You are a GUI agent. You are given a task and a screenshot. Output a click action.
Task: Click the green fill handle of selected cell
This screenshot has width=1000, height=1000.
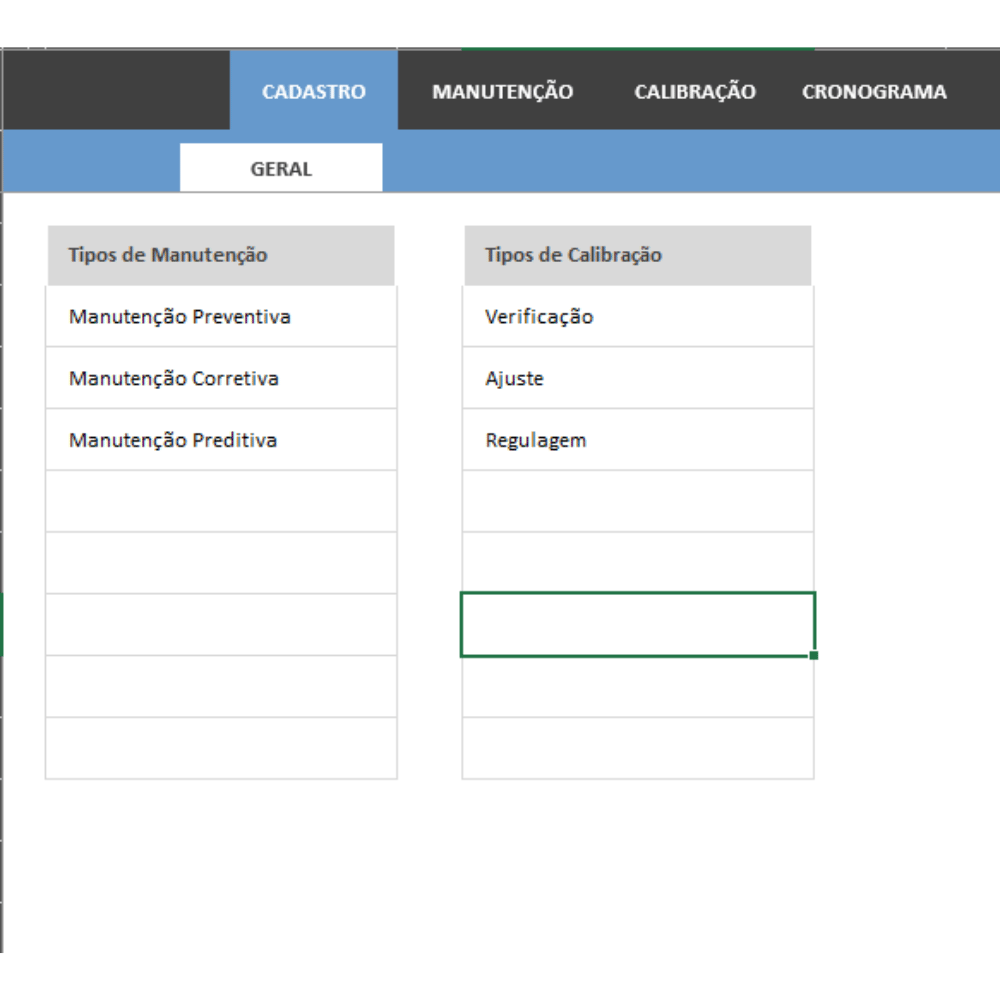click(814, 656)
